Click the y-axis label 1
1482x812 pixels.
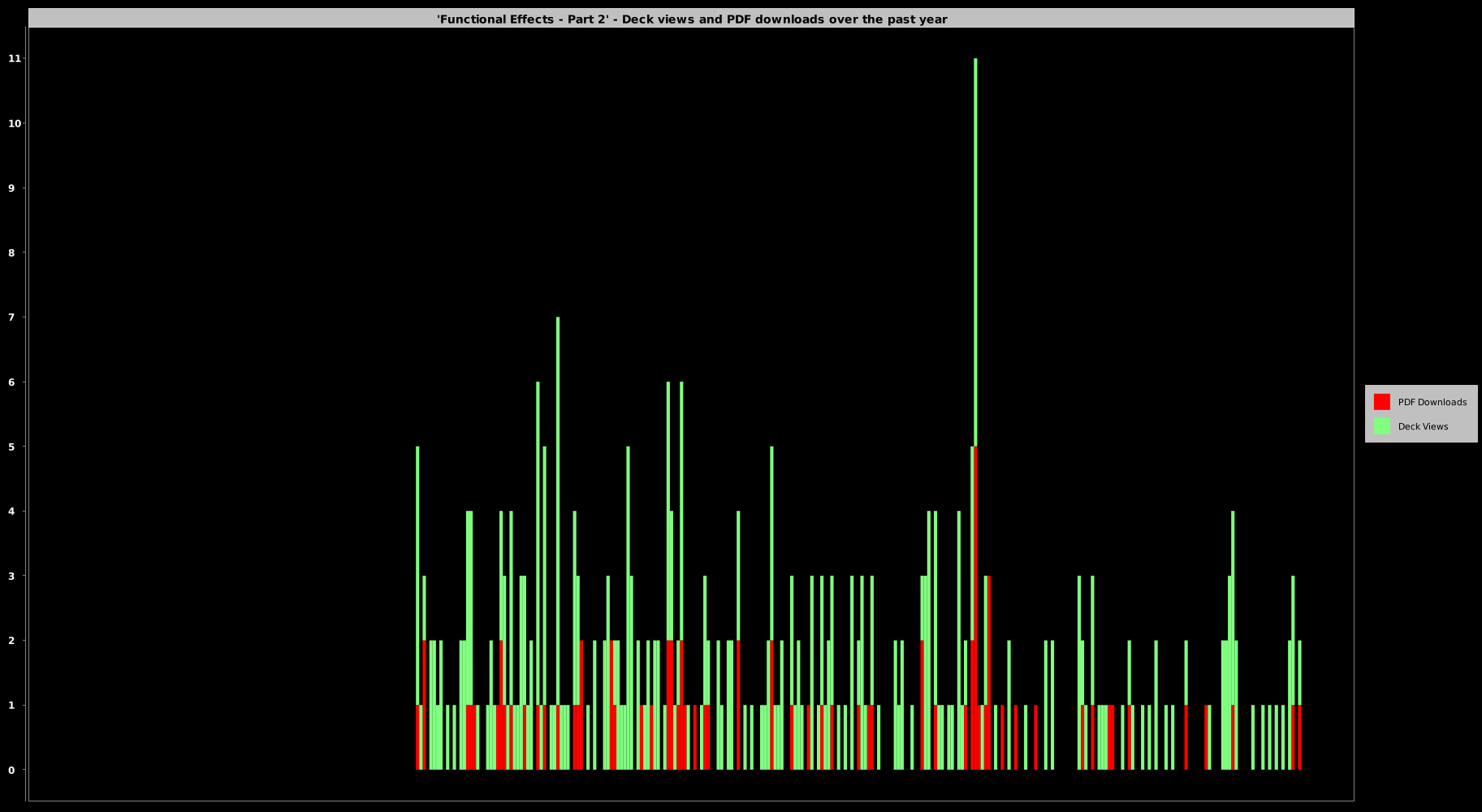[x=11, y=706]
